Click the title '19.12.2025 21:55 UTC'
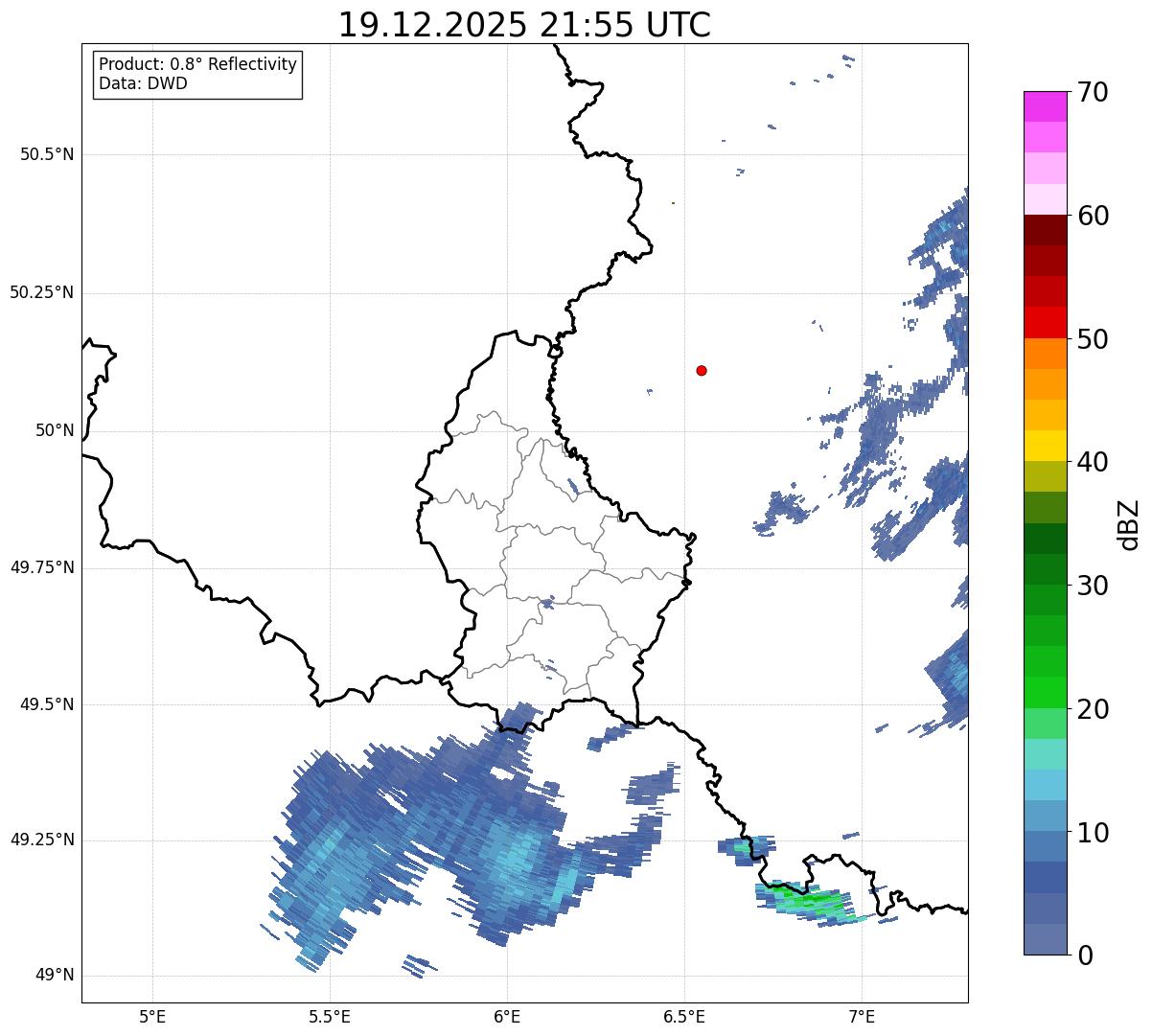The width and height of the screenshot is (1152, 1036). [524, 25]
